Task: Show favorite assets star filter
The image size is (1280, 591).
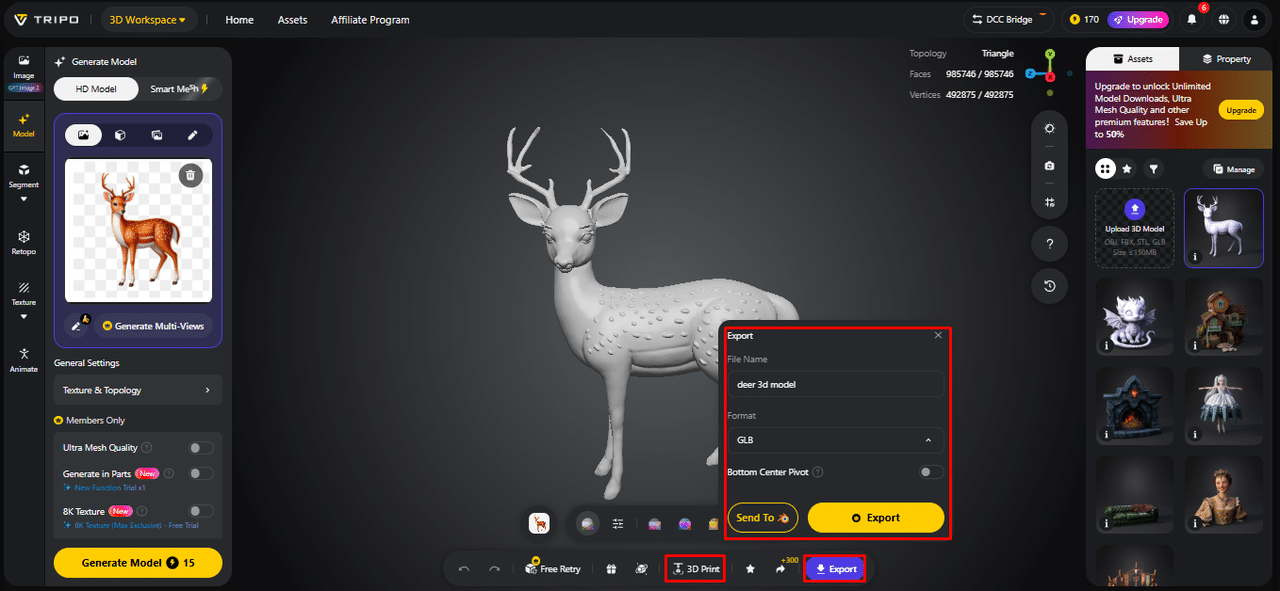Action: click(x=1127, y=169)
